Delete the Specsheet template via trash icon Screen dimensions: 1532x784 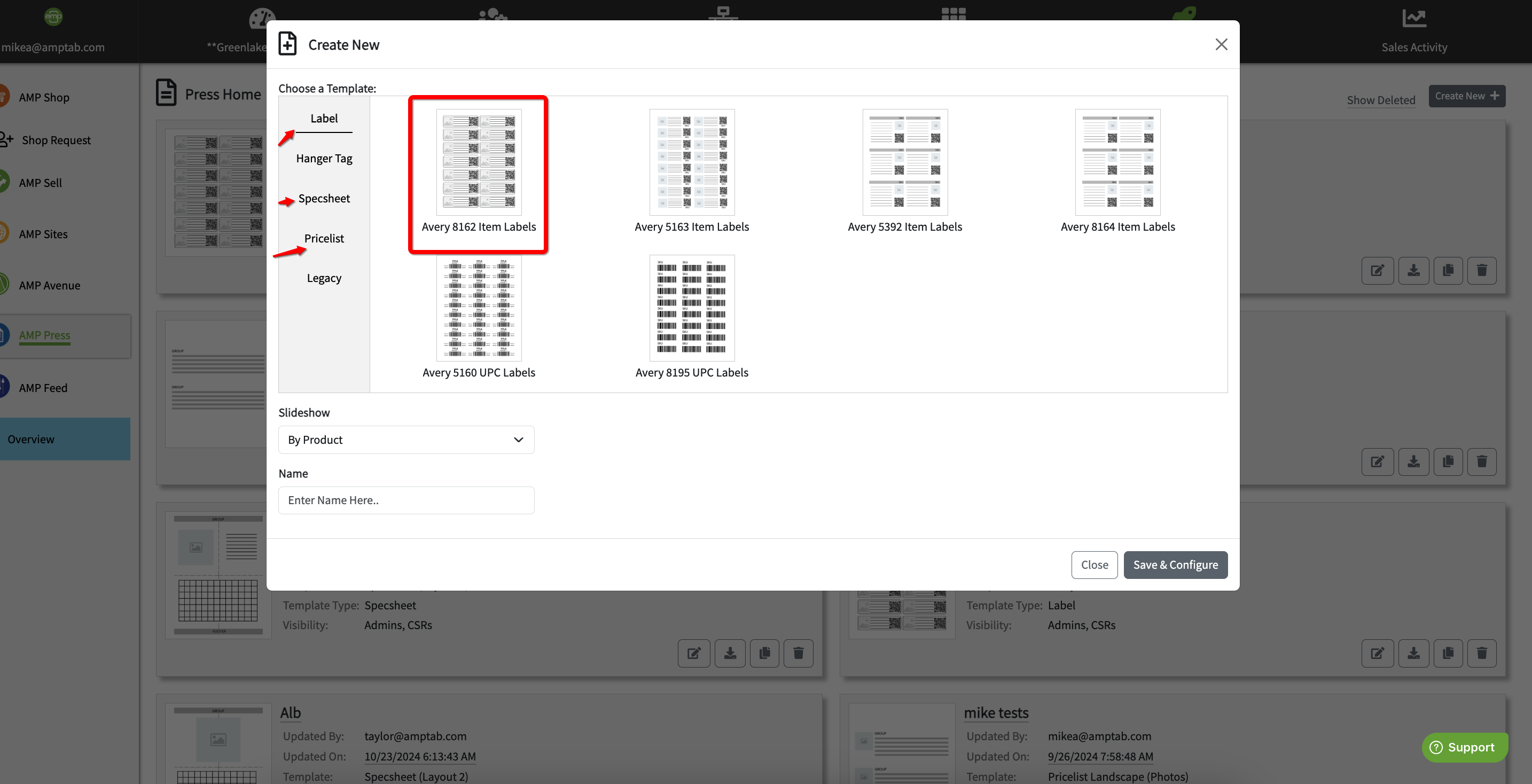tap(798, 653)
